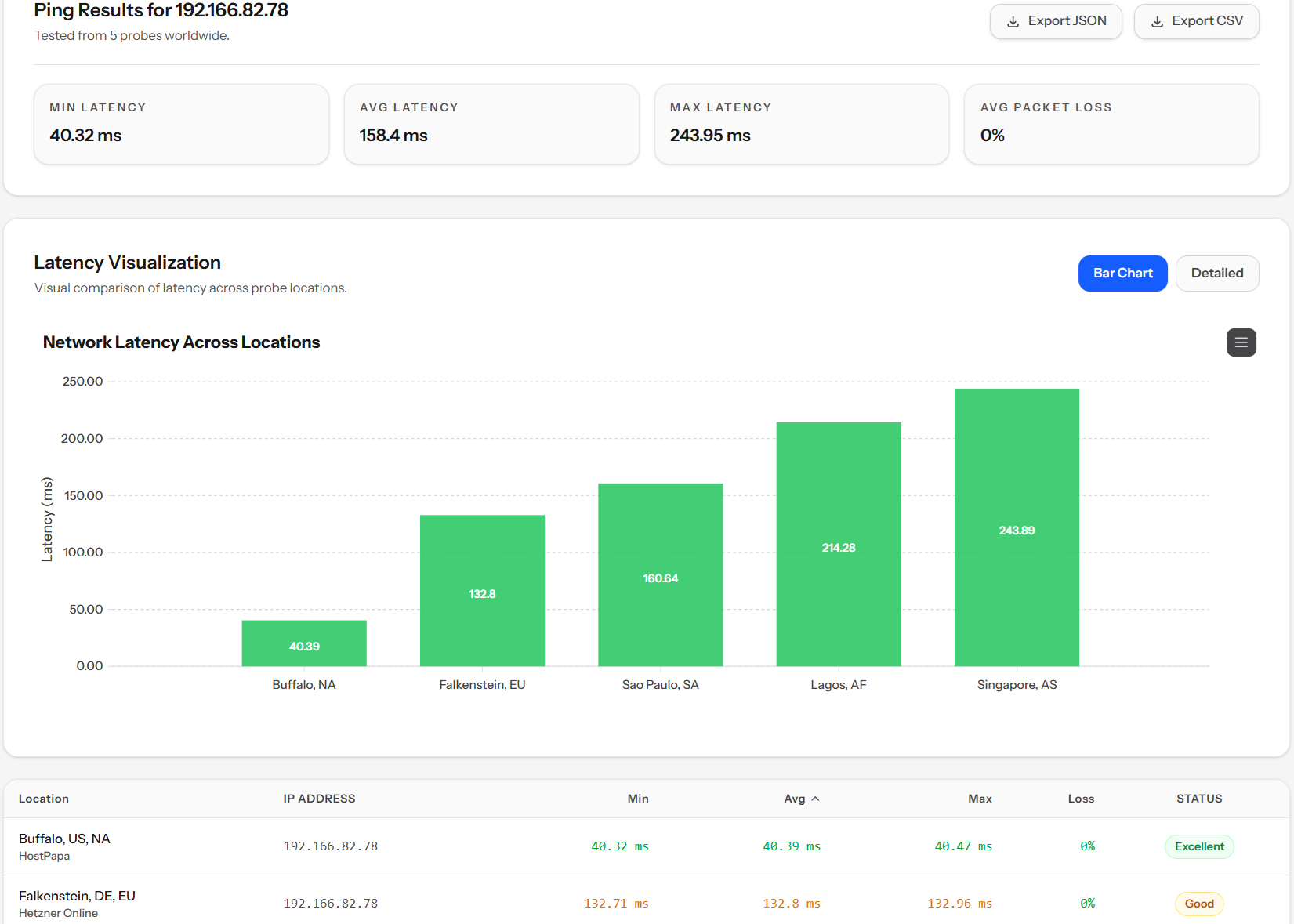Click the 'Singapore, AS' axis label

click(1017, 685)
